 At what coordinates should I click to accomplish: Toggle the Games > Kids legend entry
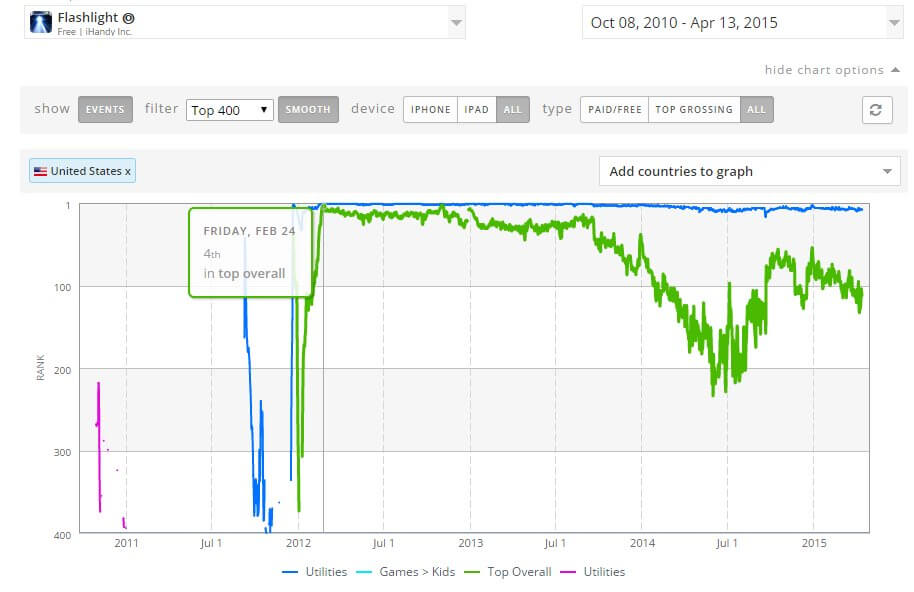pos(412,572)
